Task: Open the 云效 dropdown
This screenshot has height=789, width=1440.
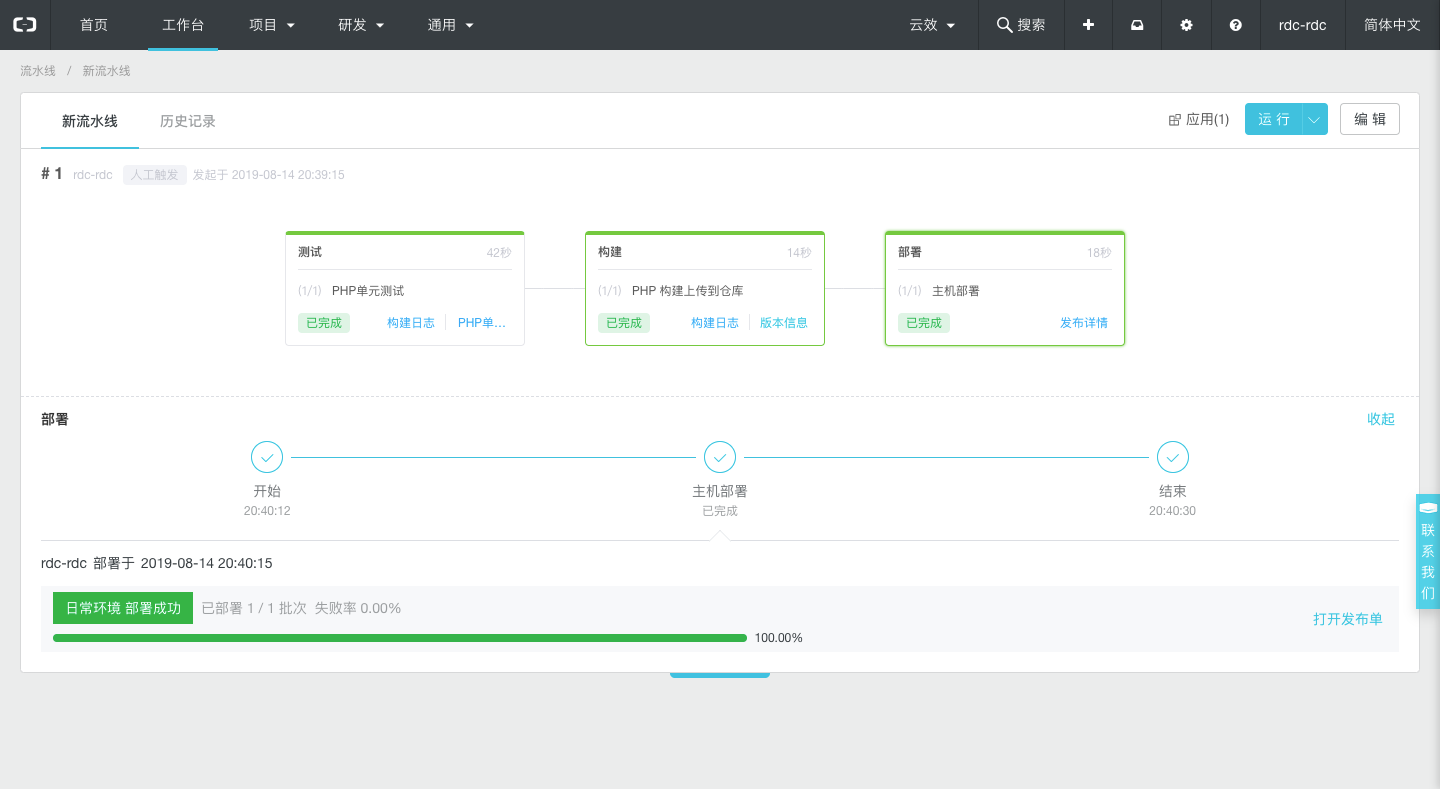Action: [x=932, y=25]
